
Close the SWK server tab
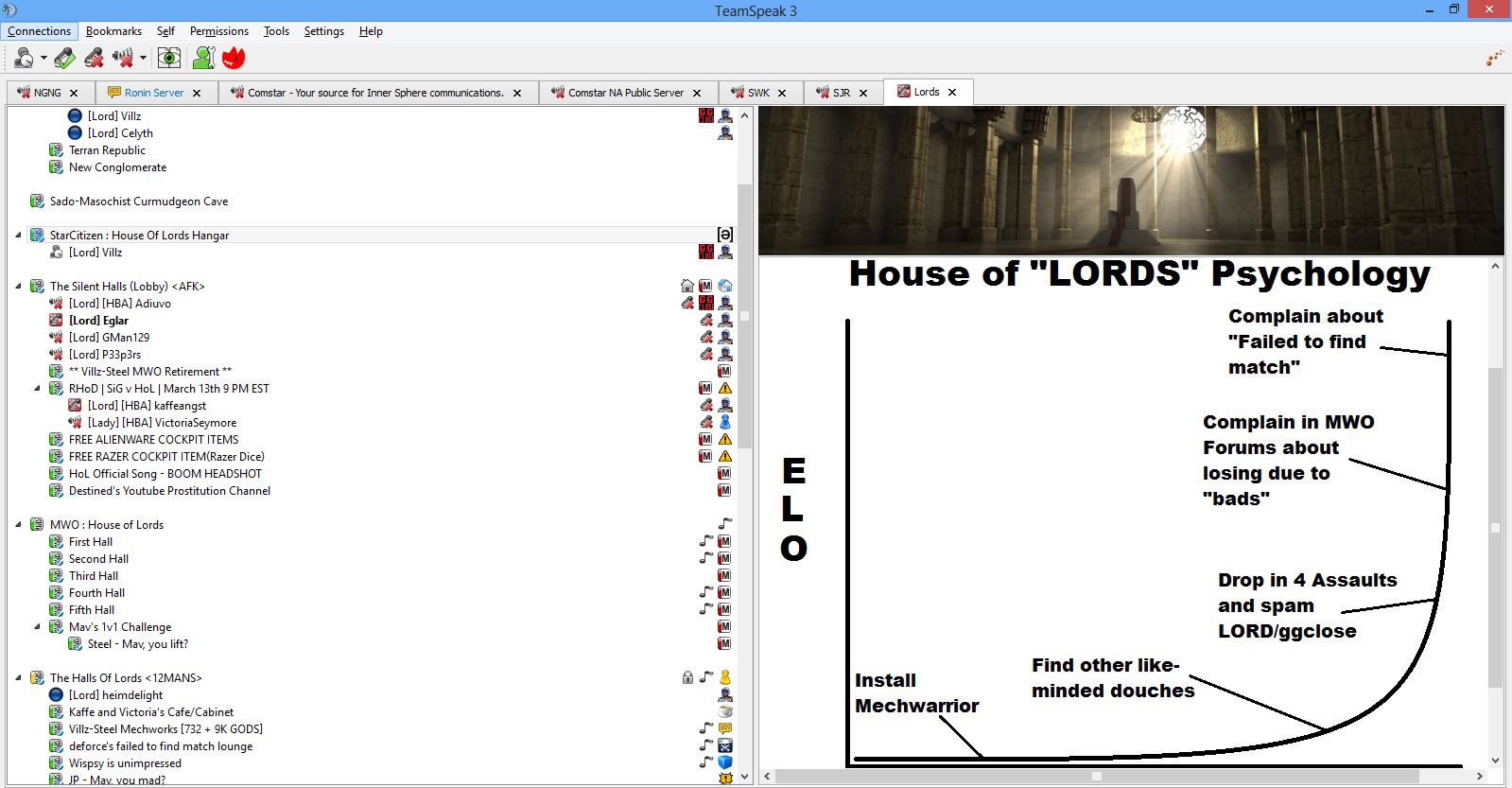tap(783, 93)
